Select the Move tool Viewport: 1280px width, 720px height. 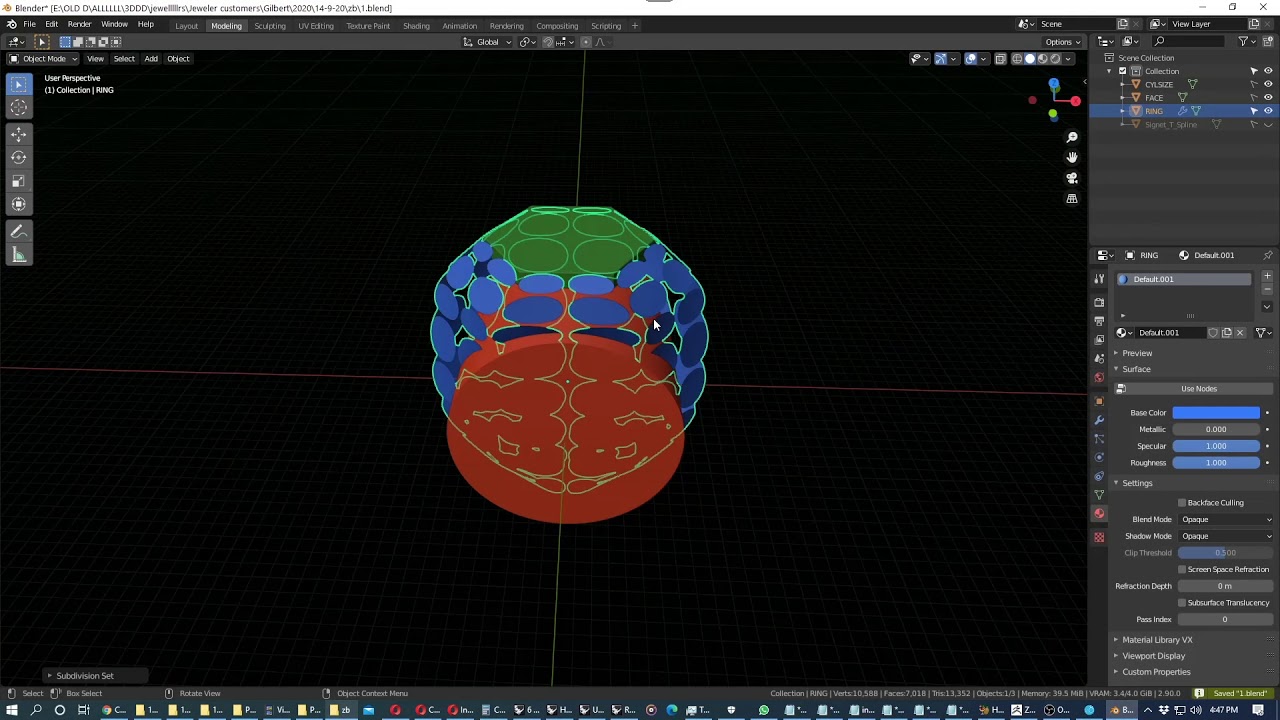click(19, 135)
